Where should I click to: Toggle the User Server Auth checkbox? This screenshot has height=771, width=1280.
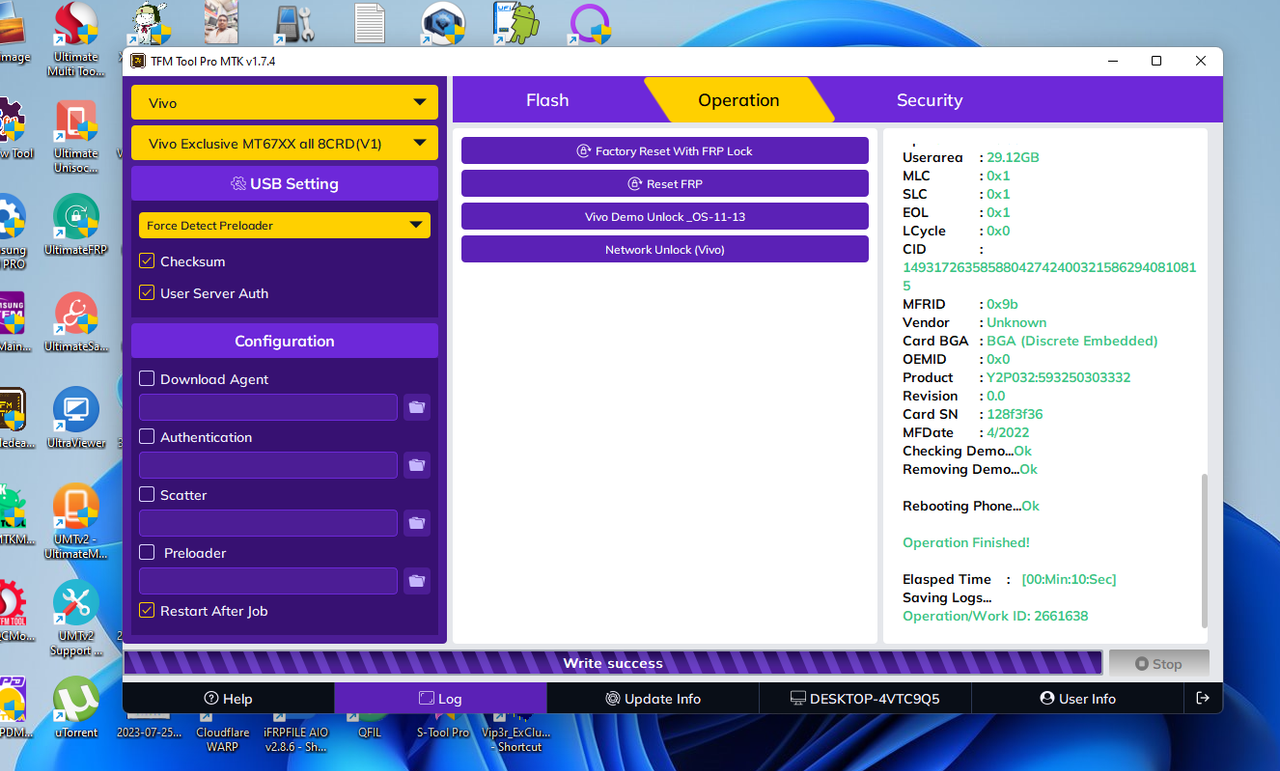(x=147, y=293)
